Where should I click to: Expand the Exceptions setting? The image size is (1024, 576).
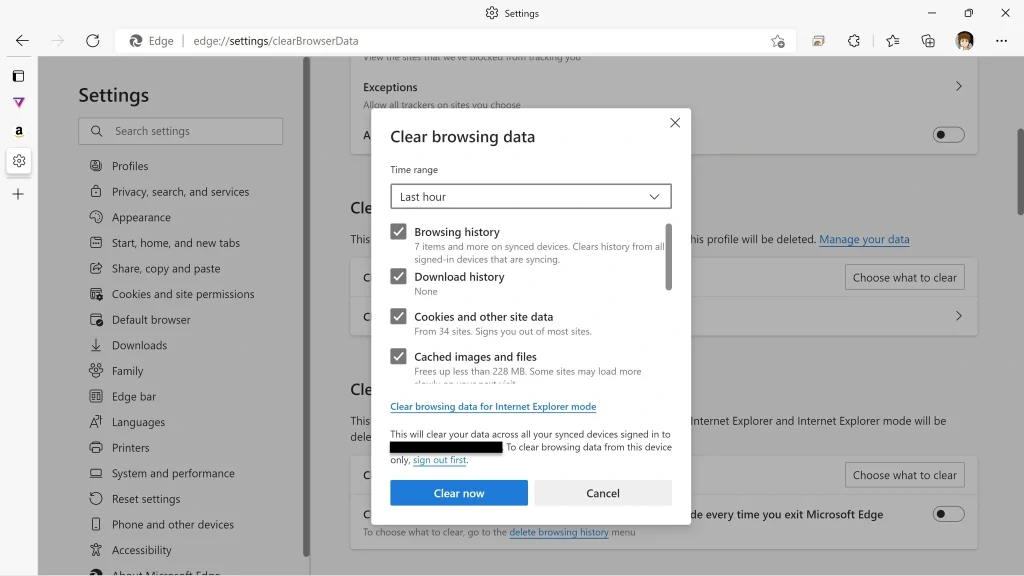(957, 86)
